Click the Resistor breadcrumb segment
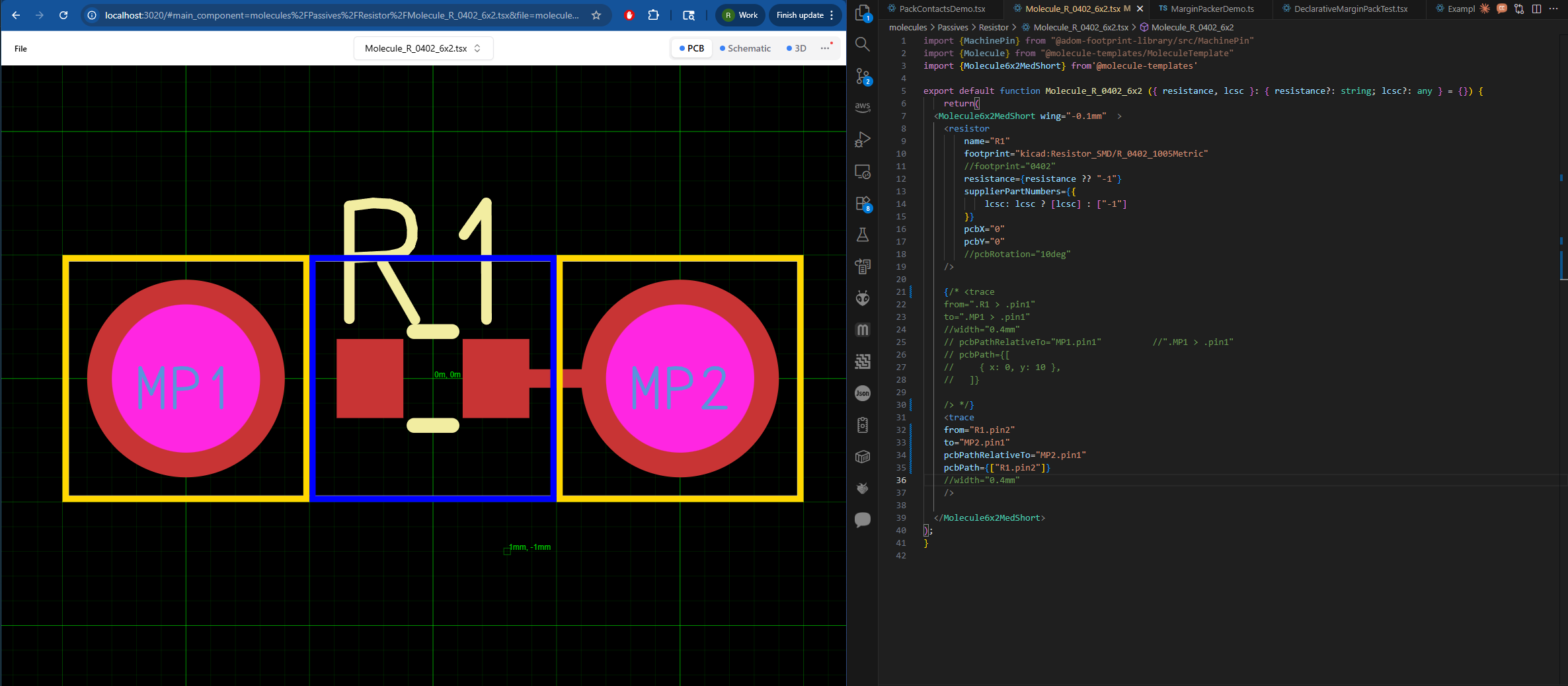 click(993, 27)
